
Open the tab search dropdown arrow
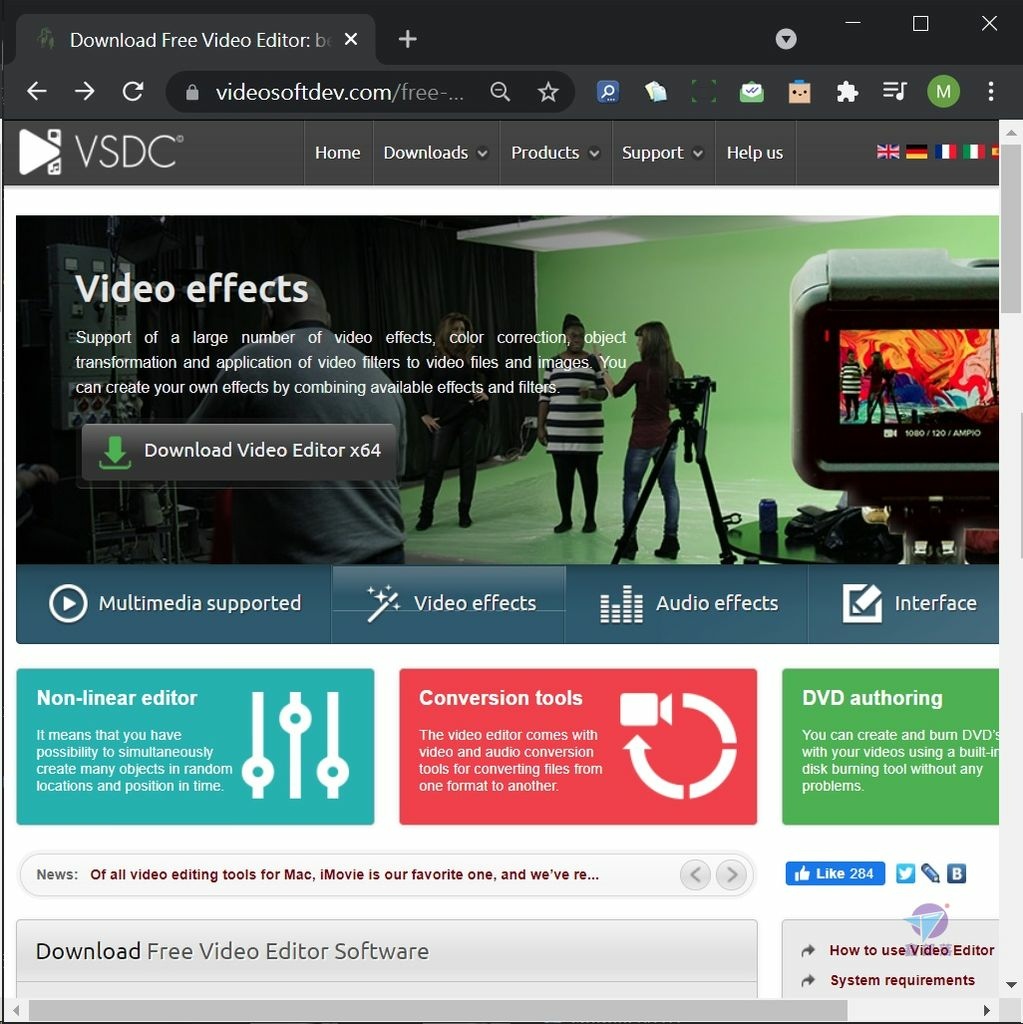pyautogui.click(x=786, y=39)
